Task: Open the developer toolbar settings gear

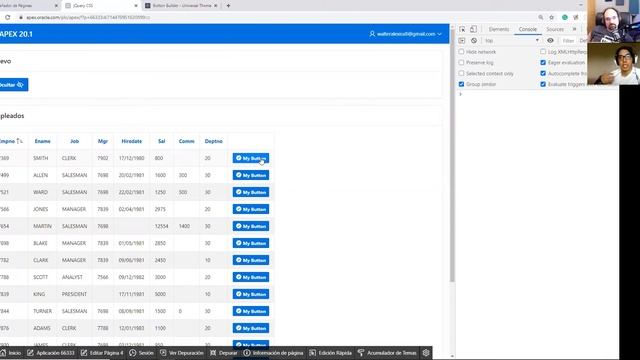Action: pos(426,353)
